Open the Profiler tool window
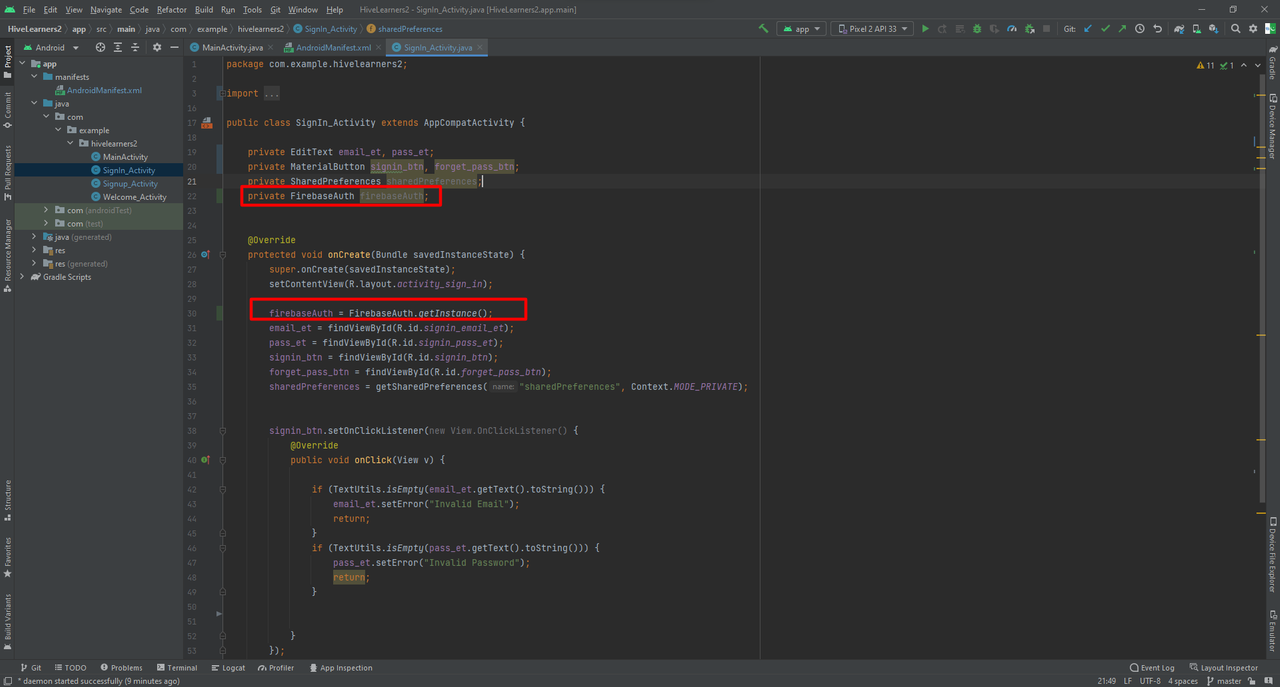 (275, 668)
